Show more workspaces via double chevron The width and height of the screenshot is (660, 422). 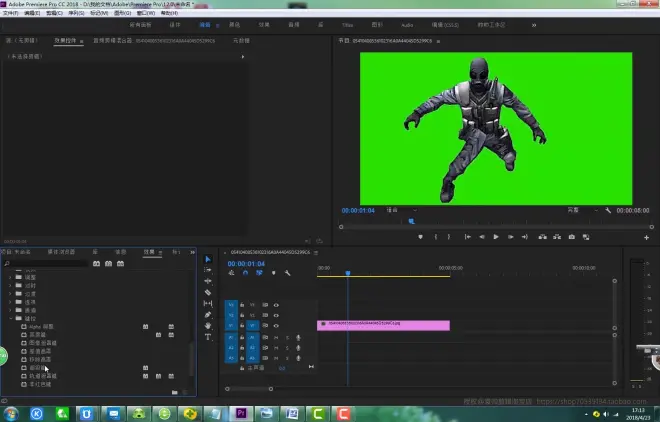coord(534,25)
